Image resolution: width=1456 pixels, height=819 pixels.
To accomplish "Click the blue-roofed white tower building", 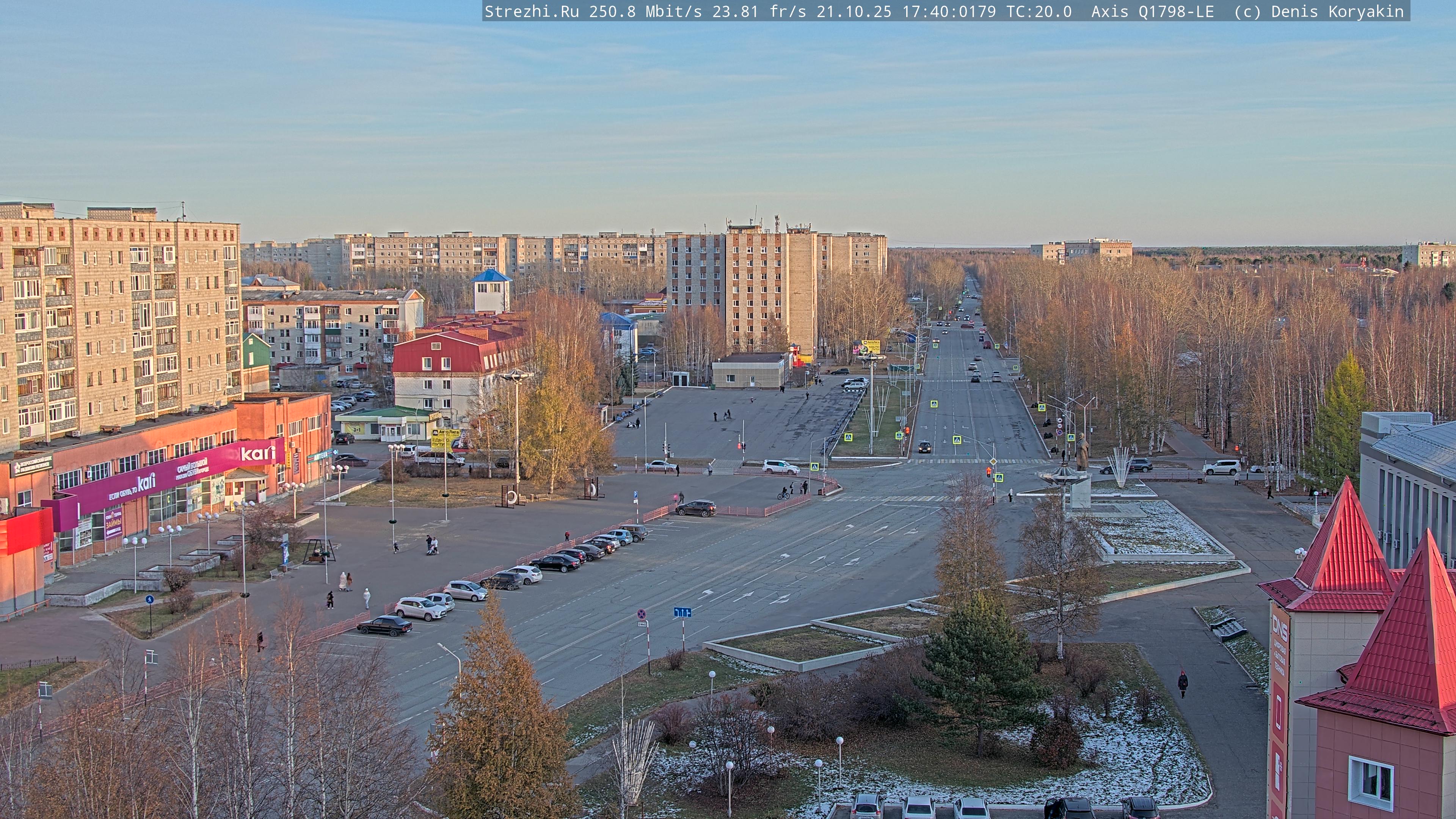I will 491,291.
